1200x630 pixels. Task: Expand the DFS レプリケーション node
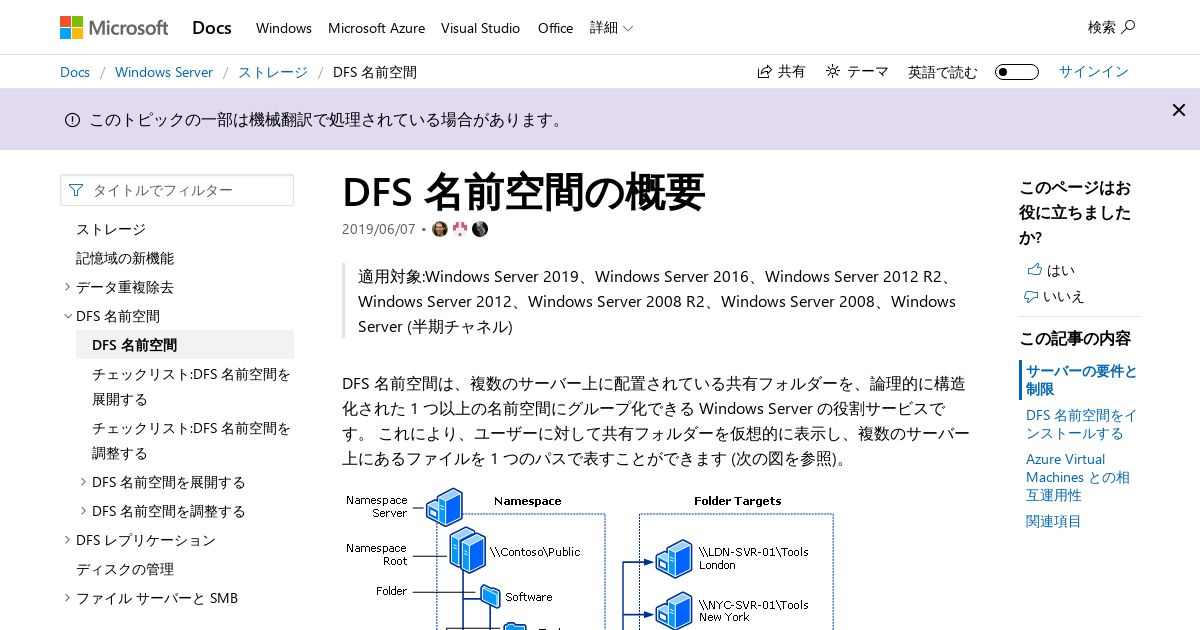(x=67, y=540)
